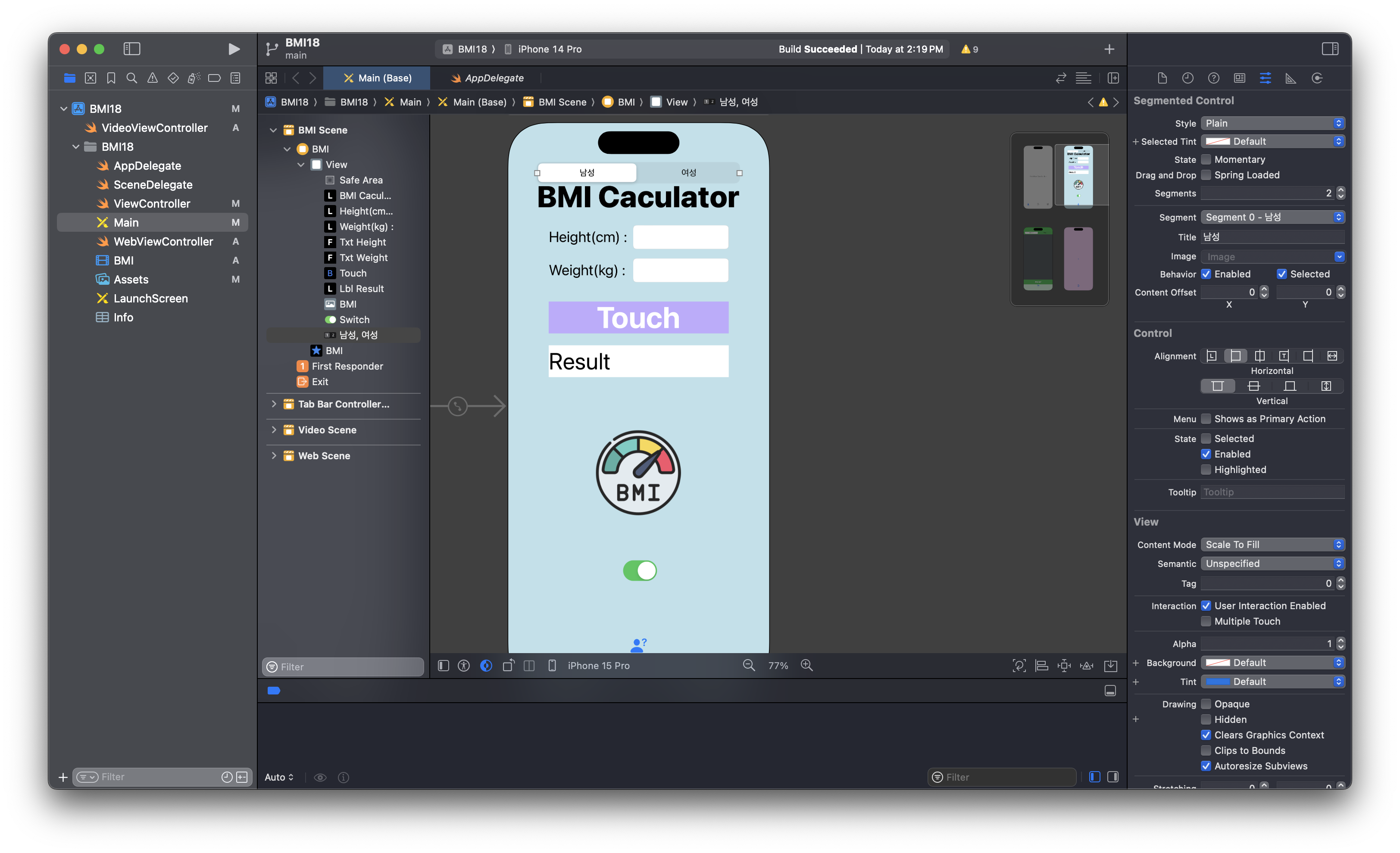Screen dimensions: 1400x853
Task: Click the purple Touch button on canvas
Action: pyautogui.click(x=638, y=317)
